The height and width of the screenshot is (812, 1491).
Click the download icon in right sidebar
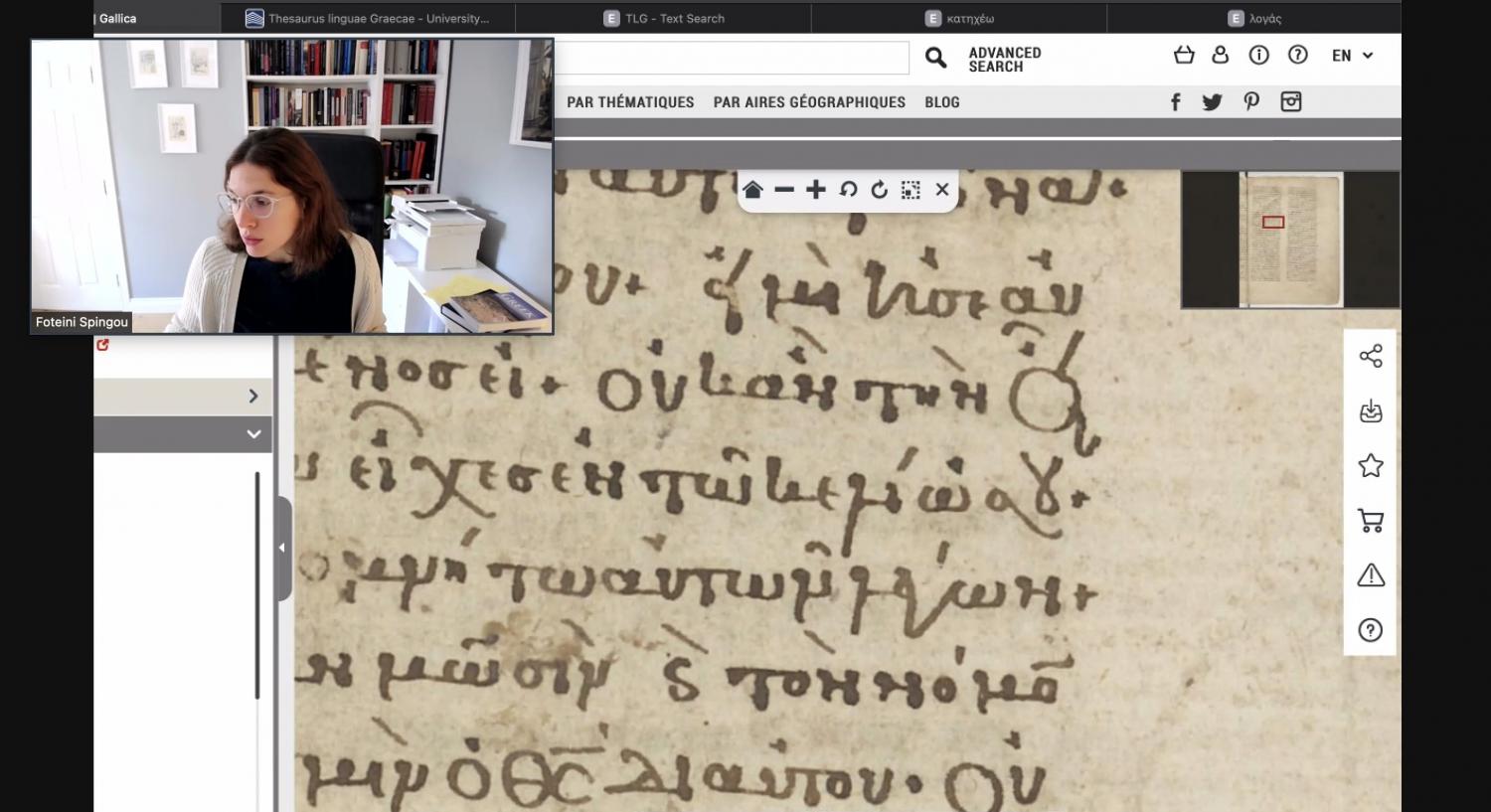[x=1371, y=411]
